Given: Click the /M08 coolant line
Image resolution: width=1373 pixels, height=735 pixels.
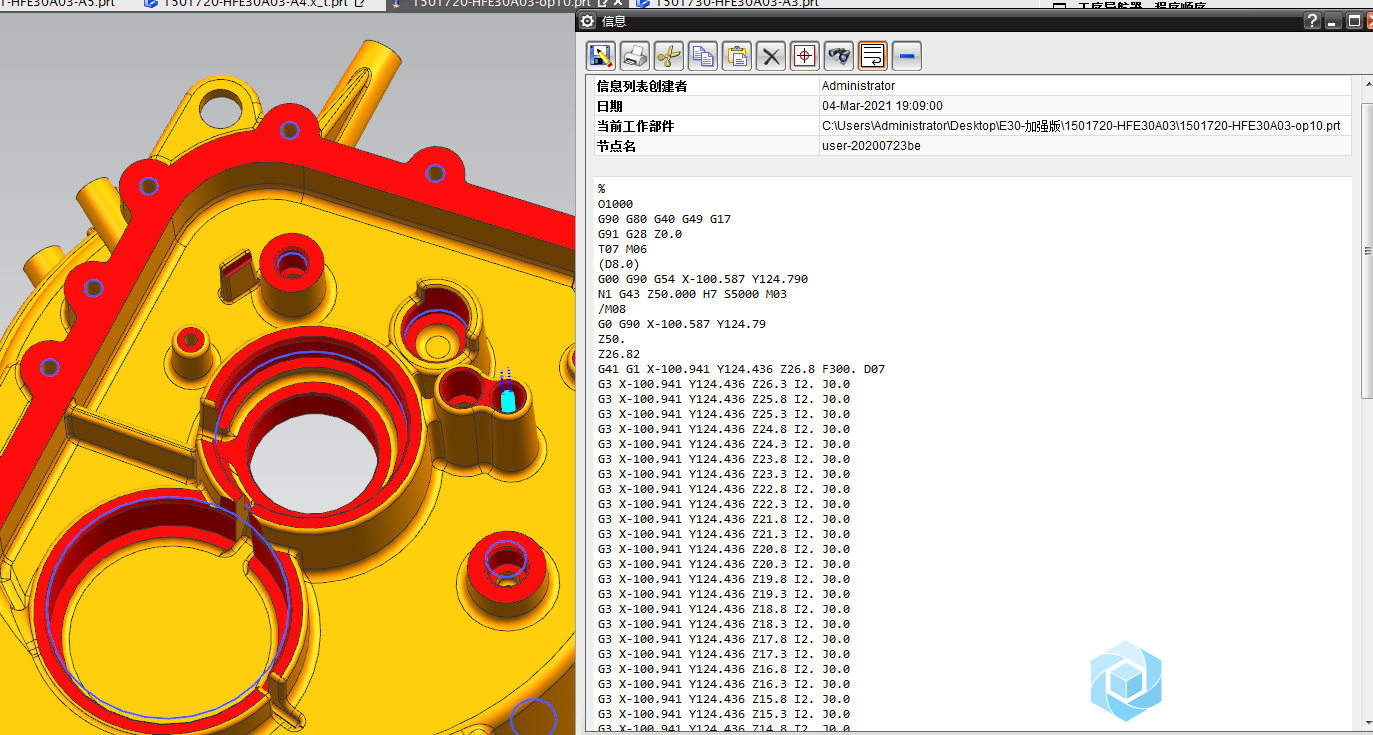Looking at the screenshot, I should (611, 309).
